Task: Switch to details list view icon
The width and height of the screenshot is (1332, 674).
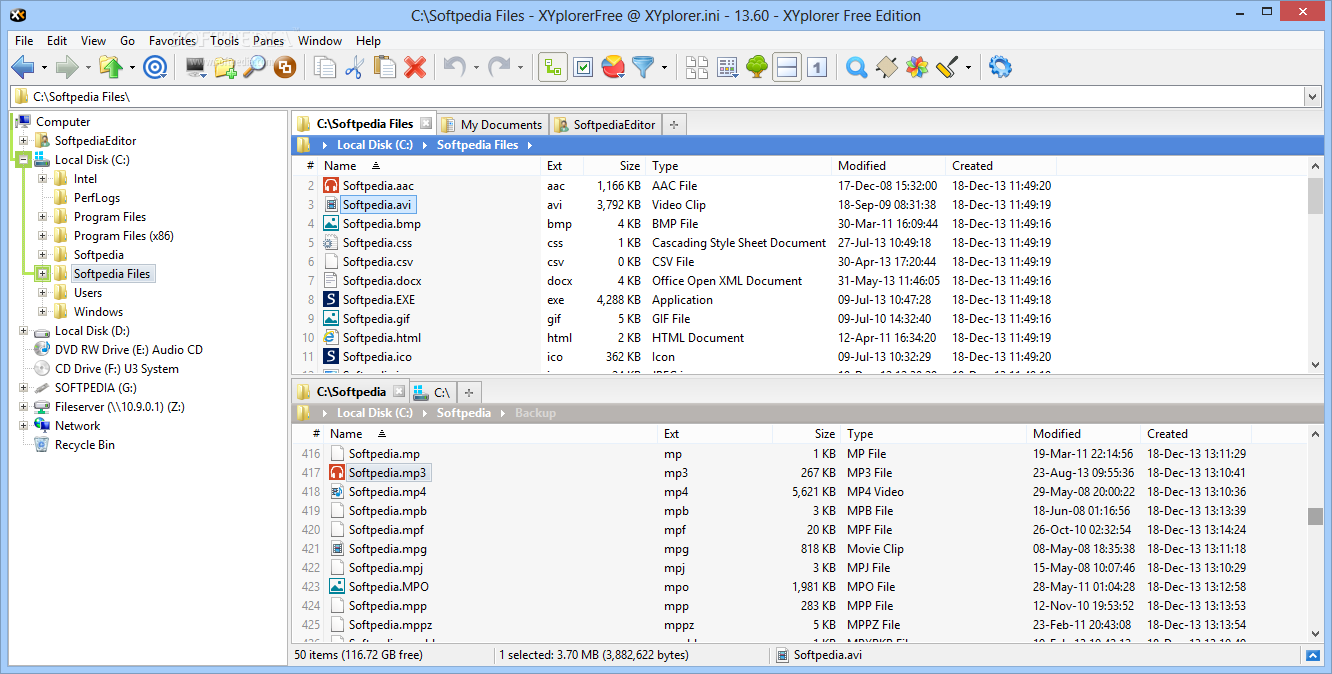Action: tap(727, 67)
